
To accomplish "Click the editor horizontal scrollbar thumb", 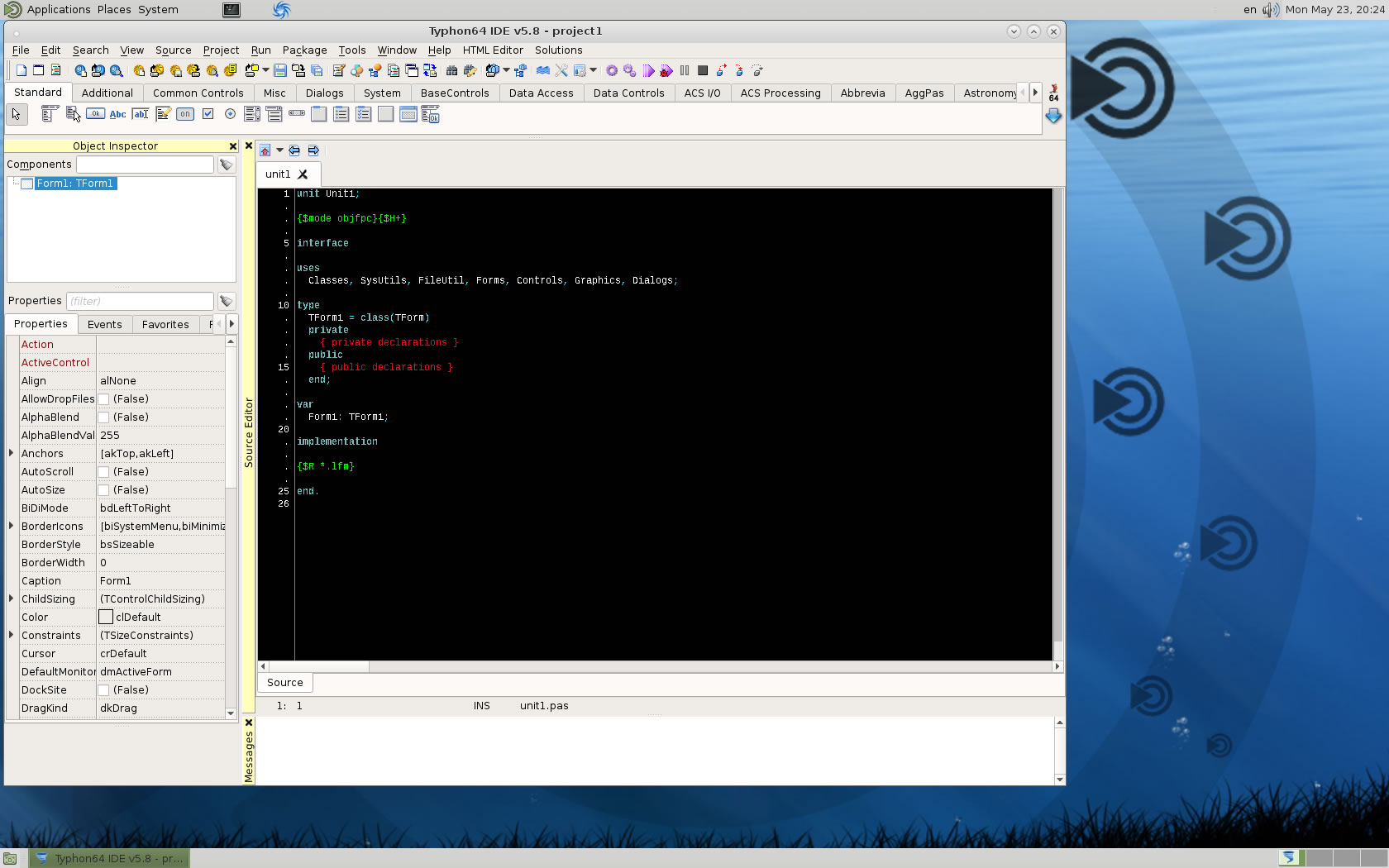I will pos(319,666).
